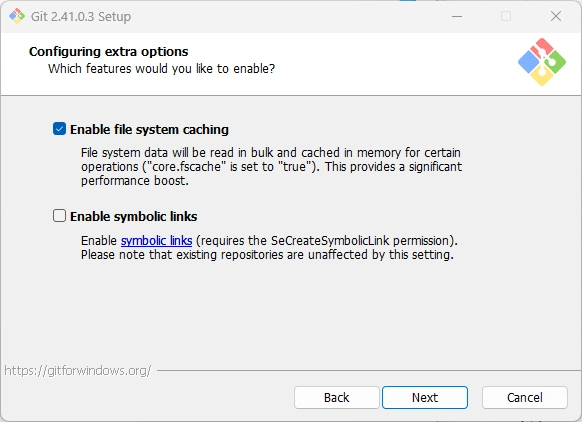
Task: Go to the previous page with Back
Action: click(337, 398)
